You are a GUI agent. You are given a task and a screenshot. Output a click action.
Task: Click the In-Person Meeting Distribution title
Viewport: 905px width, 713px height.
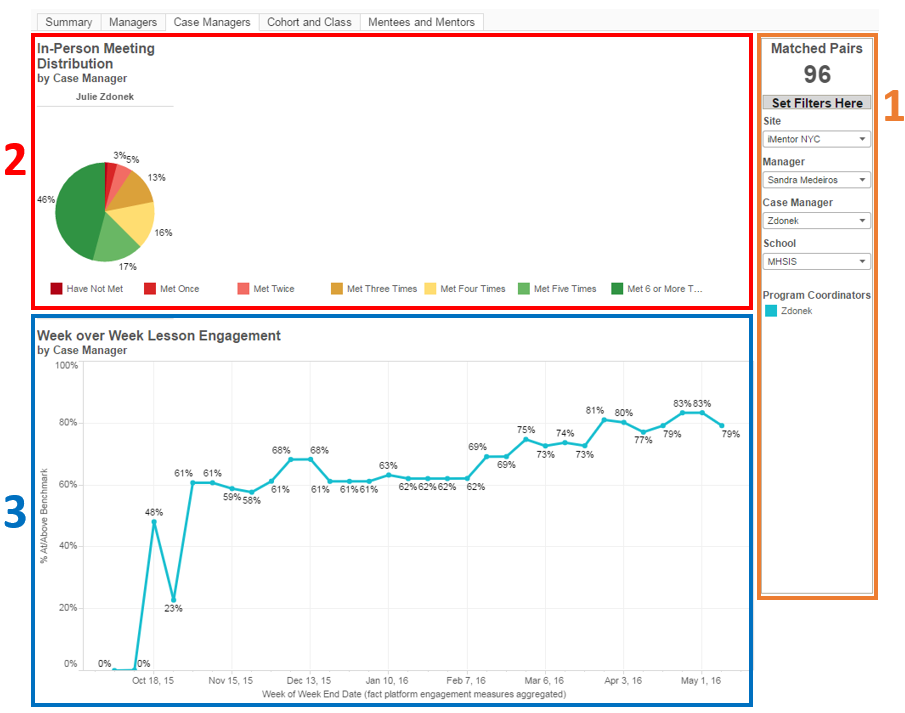(96, 56)
